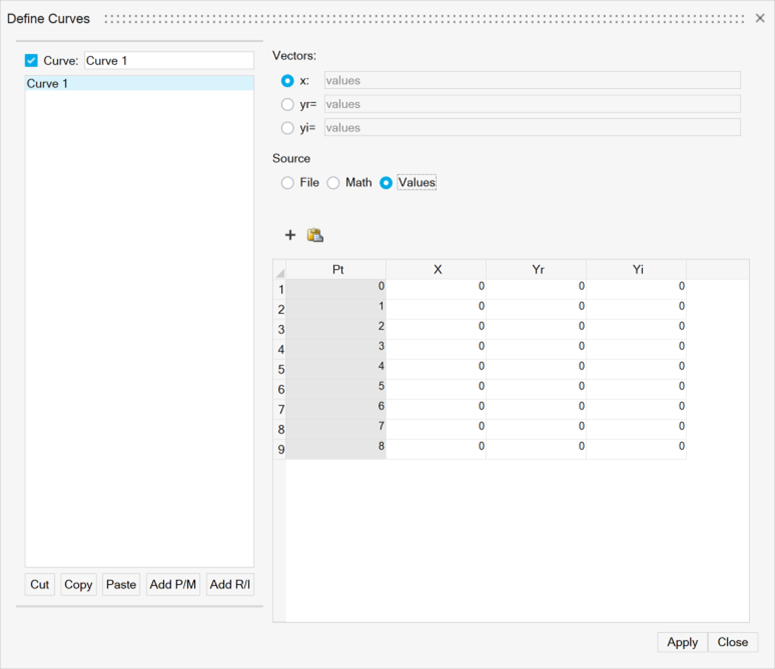Screen dimensions: 775x669
Task: Uncheck the Curve checkbox
Action: click(31, 61)
